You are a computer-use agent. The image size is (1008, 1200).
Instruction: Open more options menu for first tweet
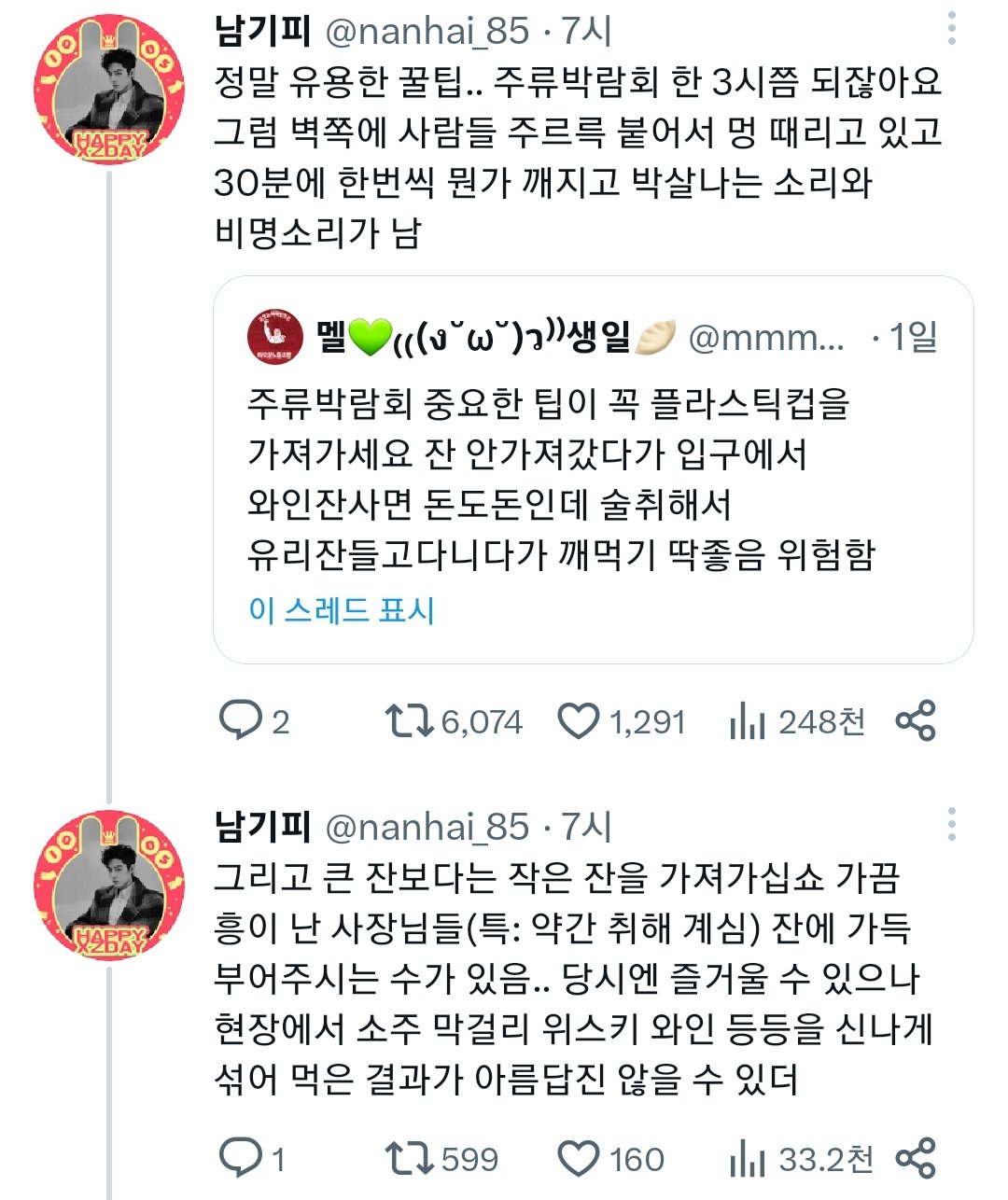click(x=951, y=29)
